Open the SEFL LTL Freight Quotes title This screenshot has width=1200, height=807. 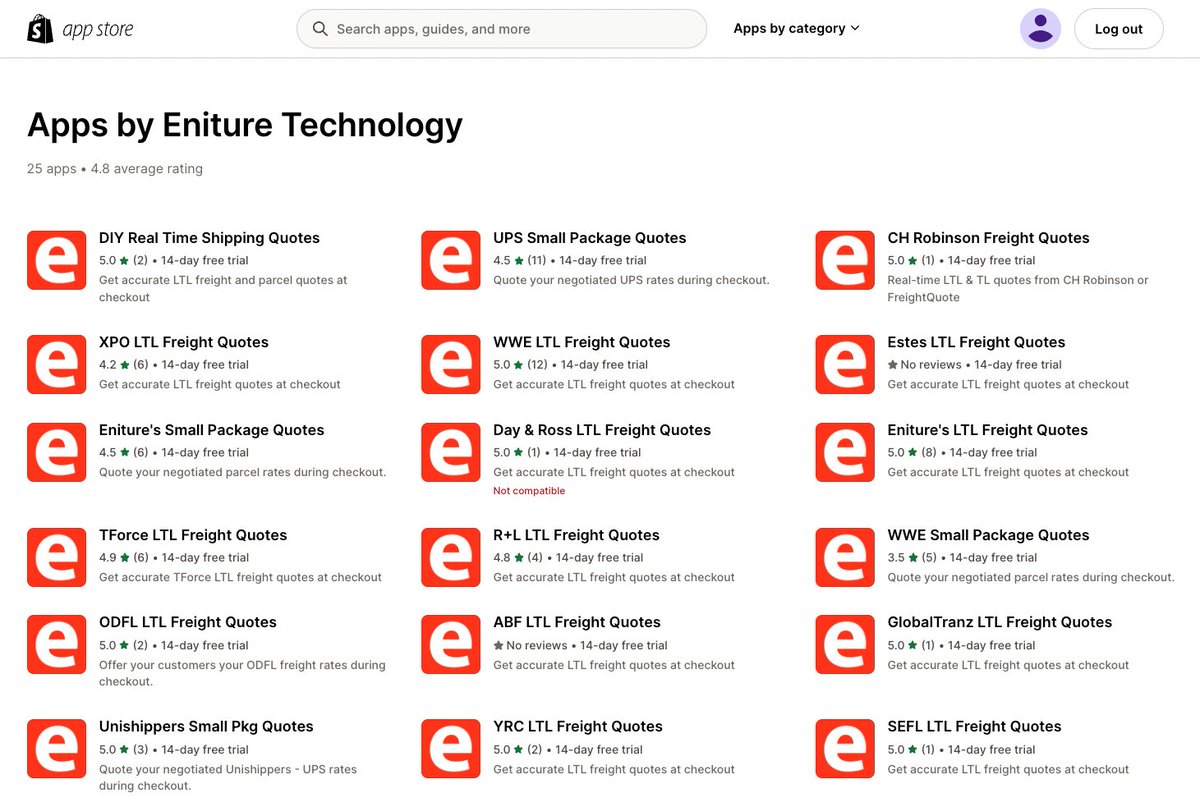pyautogui.click(x=974, y=726)
